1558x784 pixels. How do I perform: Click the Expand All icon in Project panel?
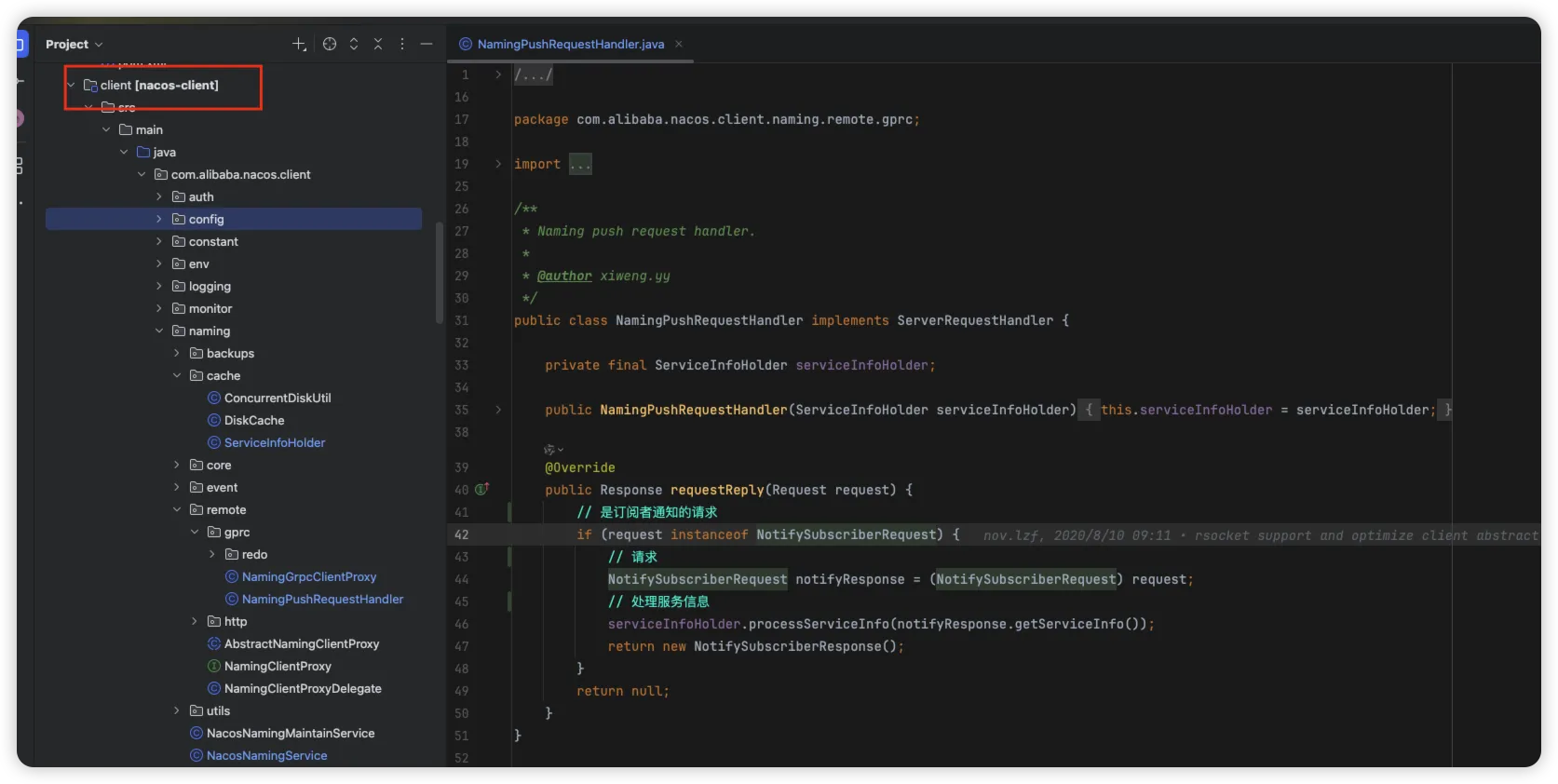[x=354, y=44]
